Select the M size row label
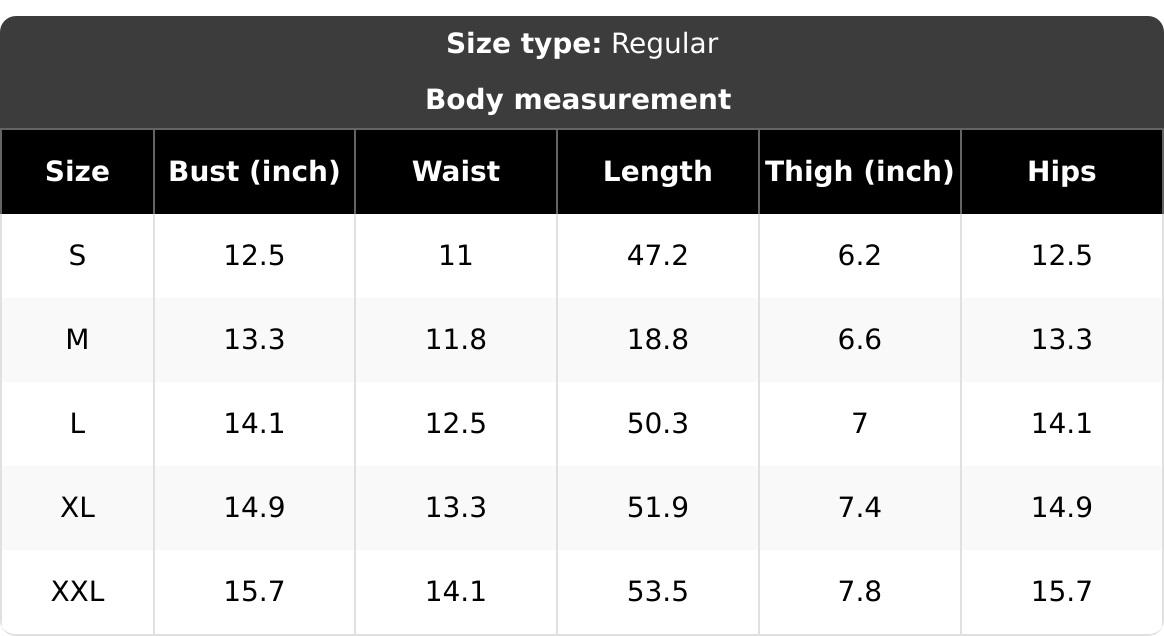The width and height of the screenshot is (1164, 636). [x=77, y=340]
